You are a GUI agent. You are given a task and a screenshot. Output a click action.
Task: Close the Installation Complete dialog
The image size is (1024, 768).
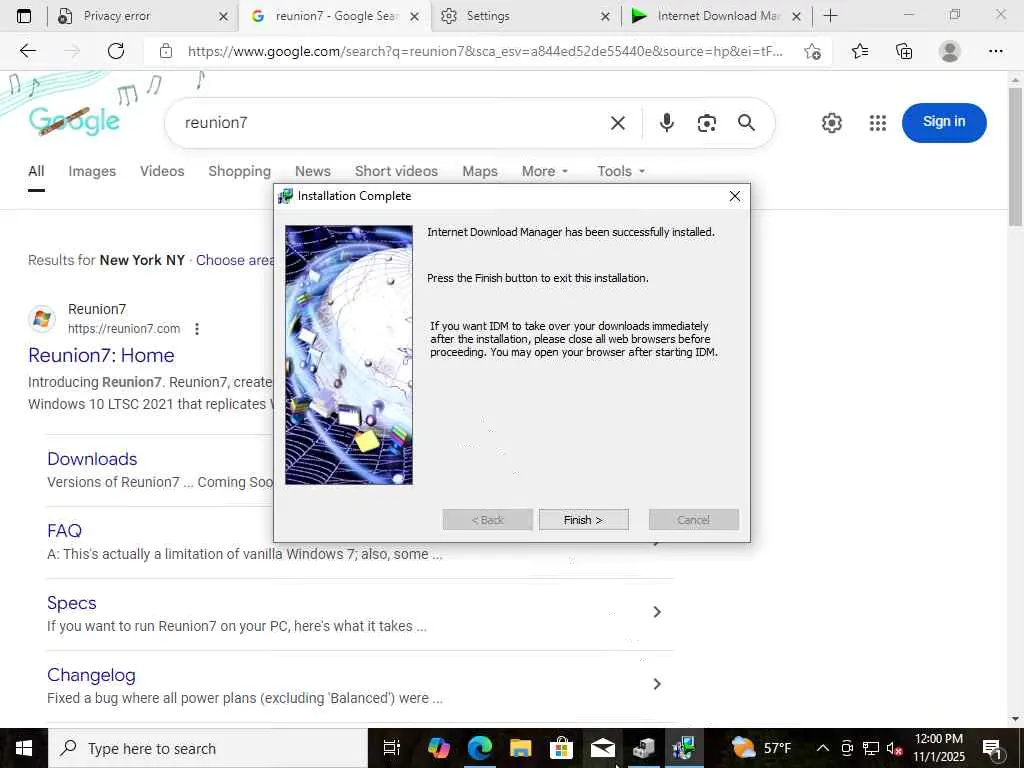[x=735, y=196]
